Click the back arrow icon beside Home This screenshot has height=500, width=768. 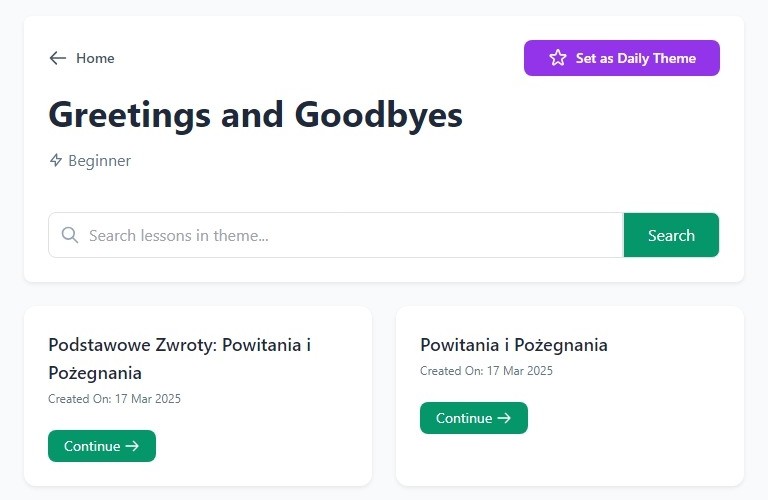[58, 58]
